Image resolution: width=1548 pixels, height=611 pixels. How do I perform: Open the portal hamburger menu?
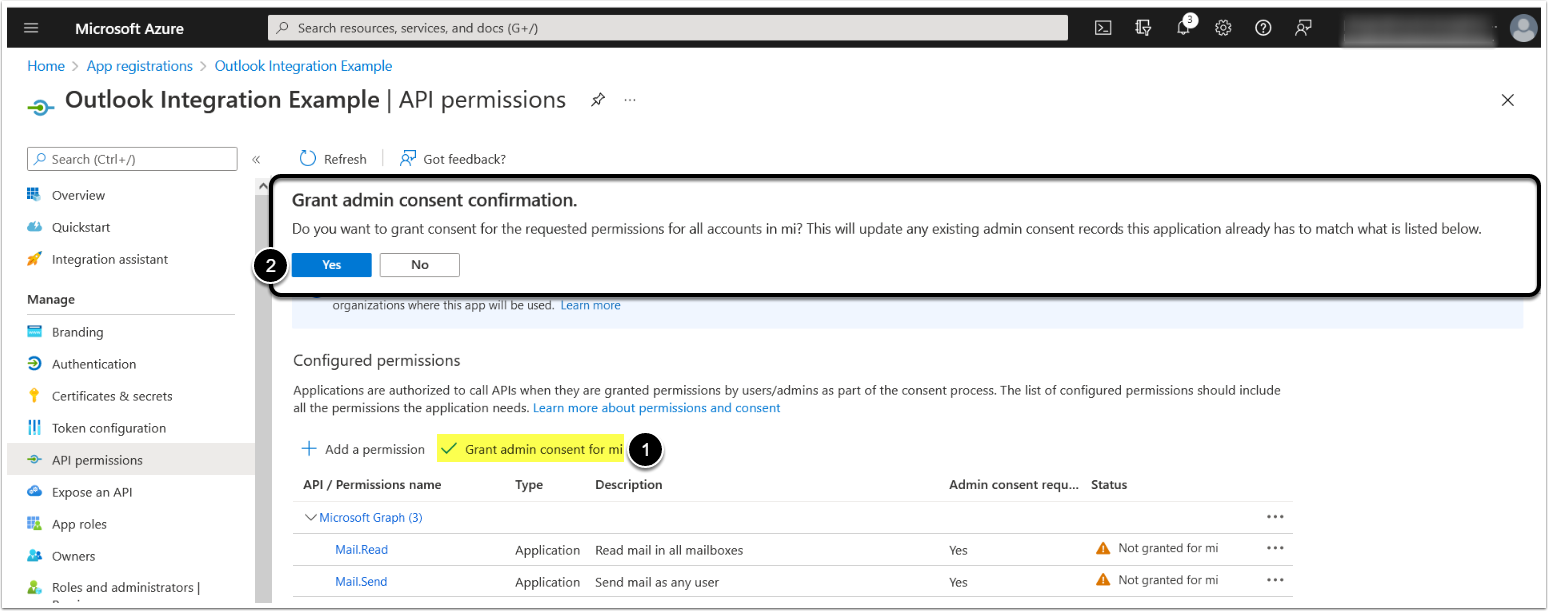tap(31, 29)
